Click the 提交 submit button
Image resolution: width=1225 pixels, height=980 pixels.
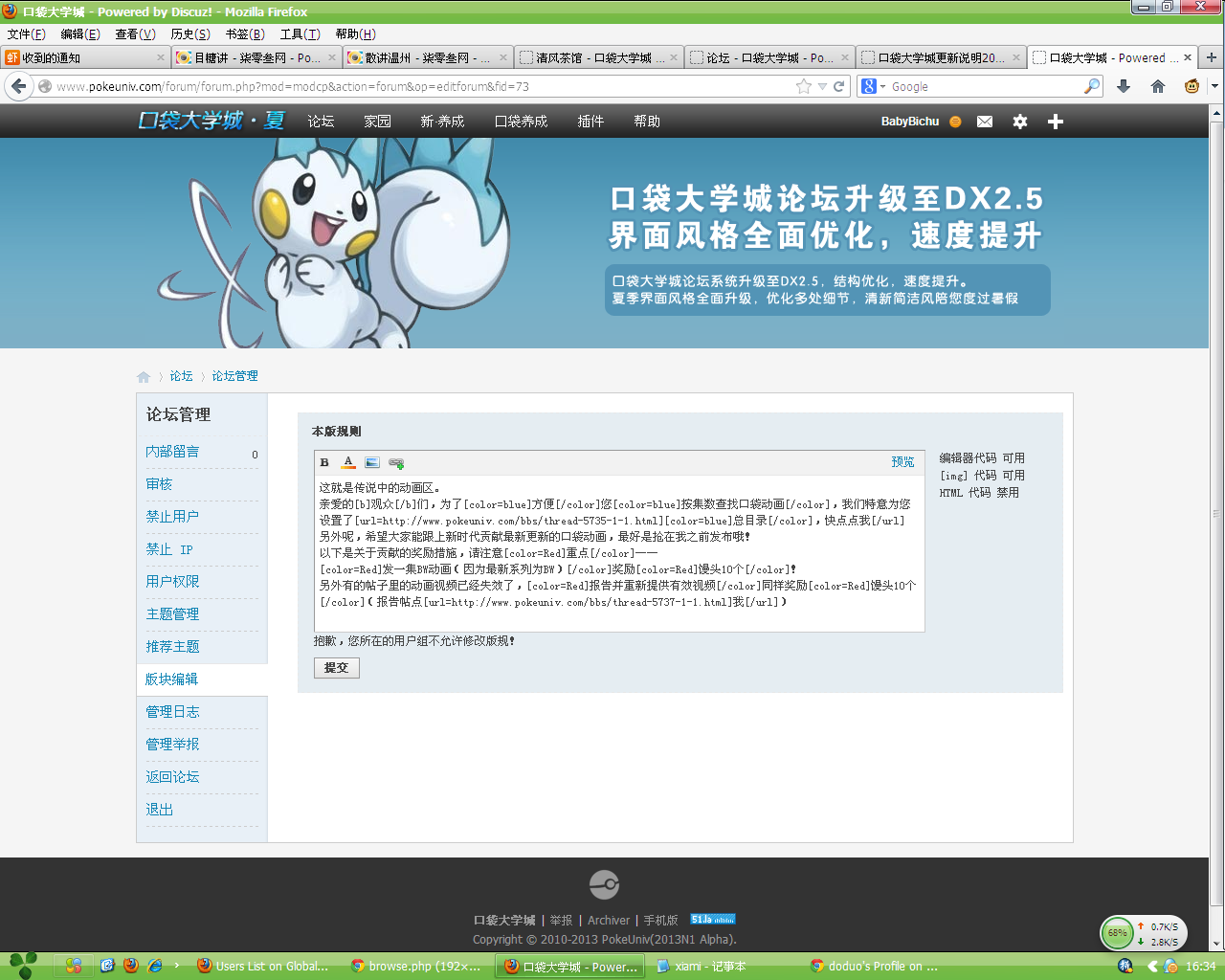pos(336,667)
